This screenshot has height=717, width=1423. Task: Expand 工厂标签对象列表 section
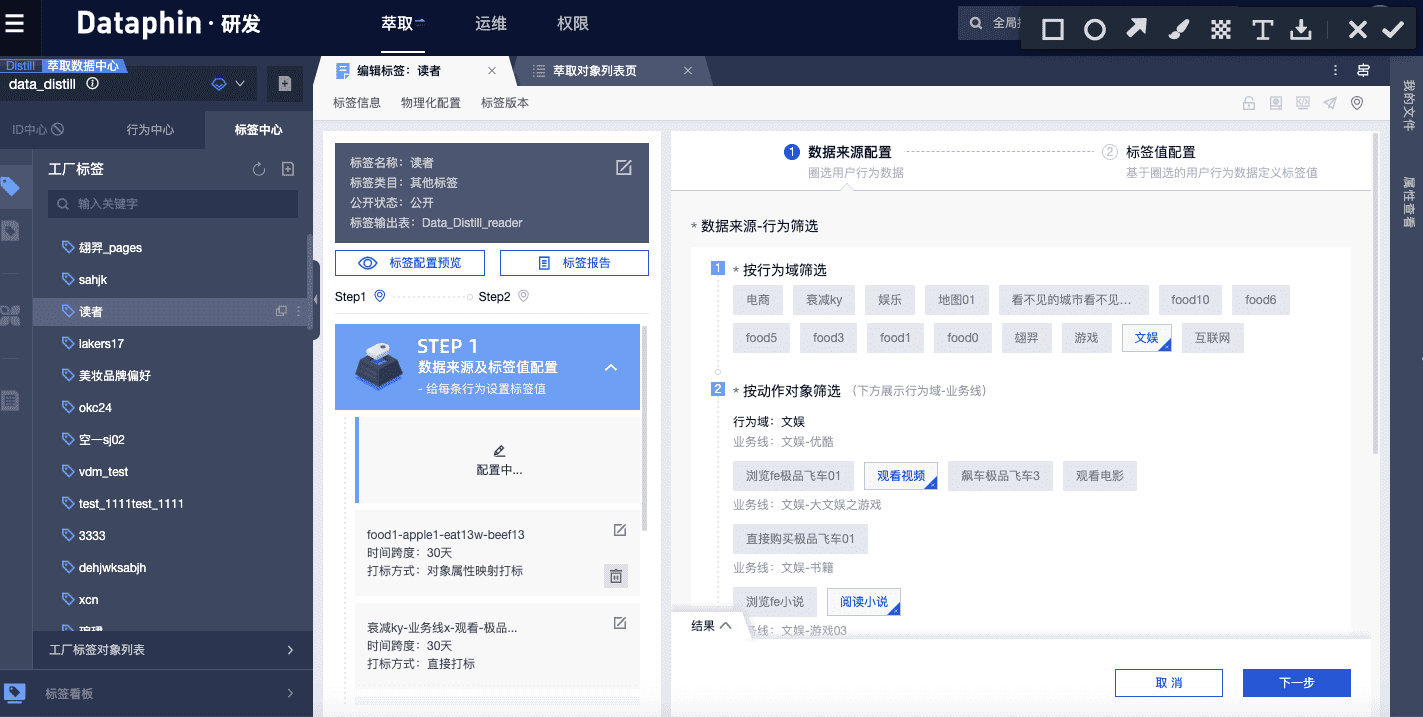[172, 650]
